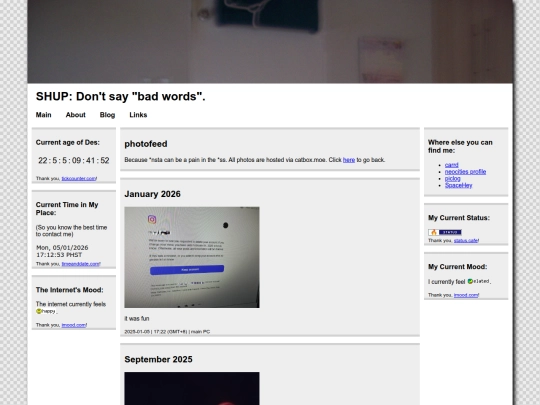Visit the SpaceHey link
This screenshot has width=540, height=405.
coord(458,185)
